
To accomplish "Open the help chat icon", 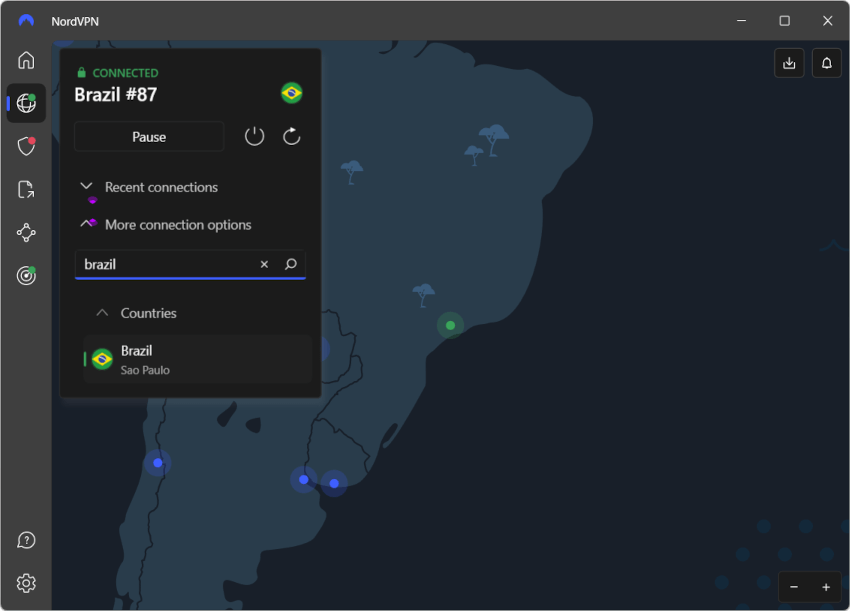I will click(x=26, y=541).
